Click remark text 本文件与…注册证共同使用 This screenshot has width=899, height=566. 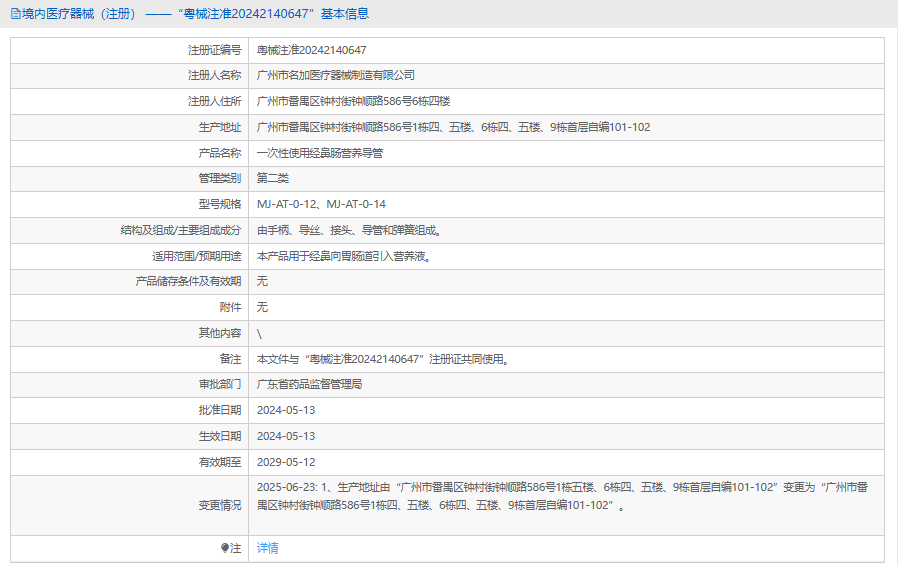(x=384, y=360)
